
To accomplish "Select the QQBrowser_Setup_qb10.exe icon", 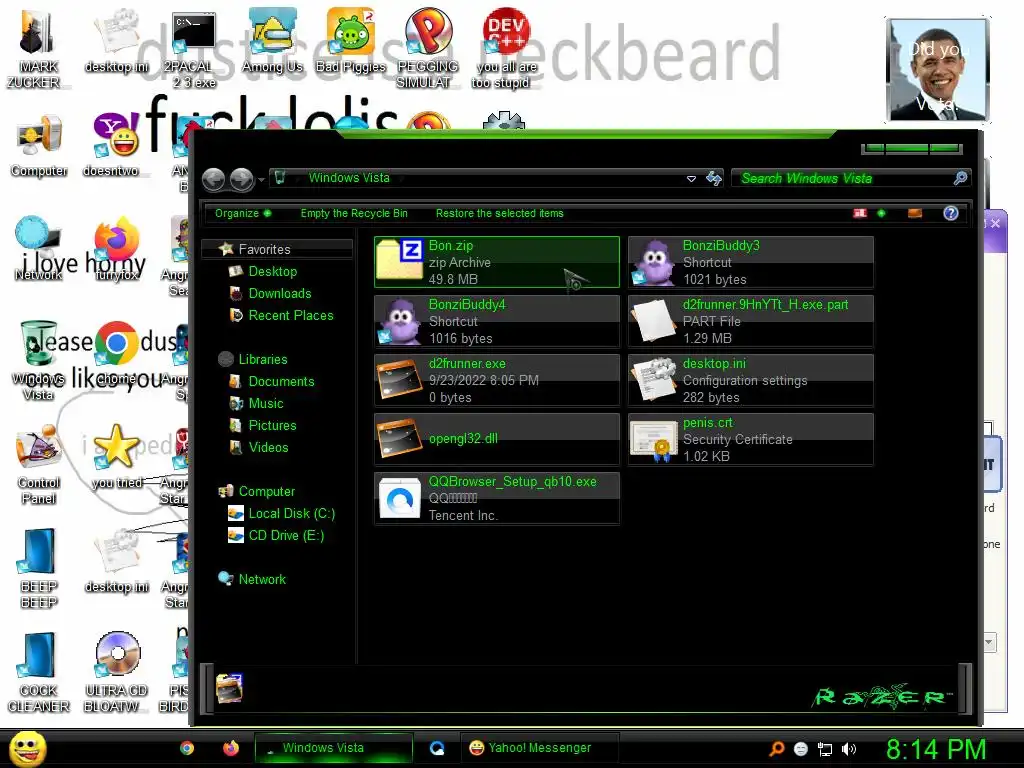I will [x=401, y=498].
